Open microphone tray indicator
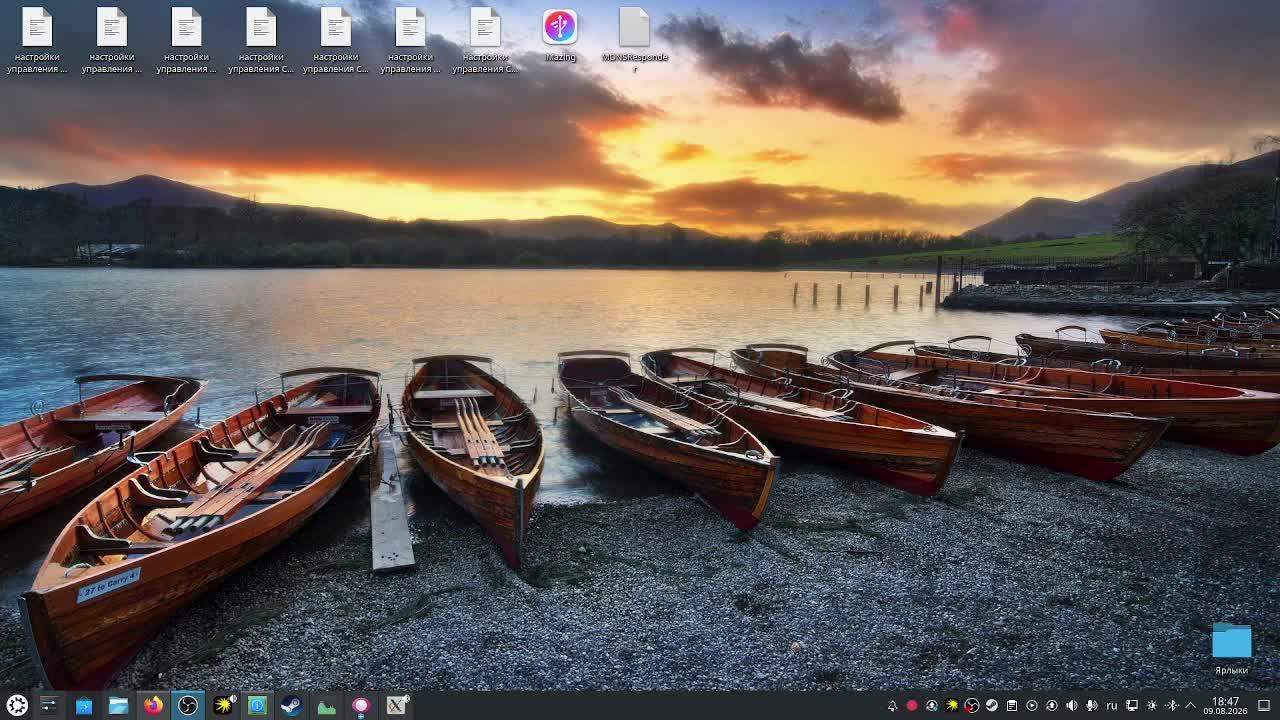 pos(1092,705)
